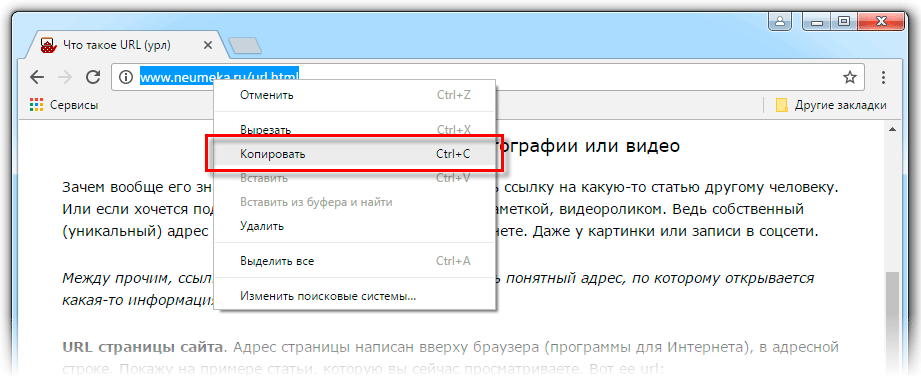Screen dimensions: 921x378
Task: Choose Копировать in the context menu
Action: [x=356, y=154]
